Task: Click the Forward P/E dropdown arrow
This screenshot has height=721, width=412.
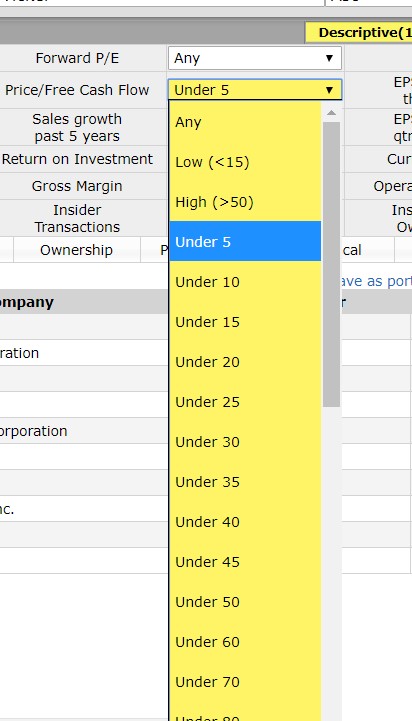Action: point(329,58)
